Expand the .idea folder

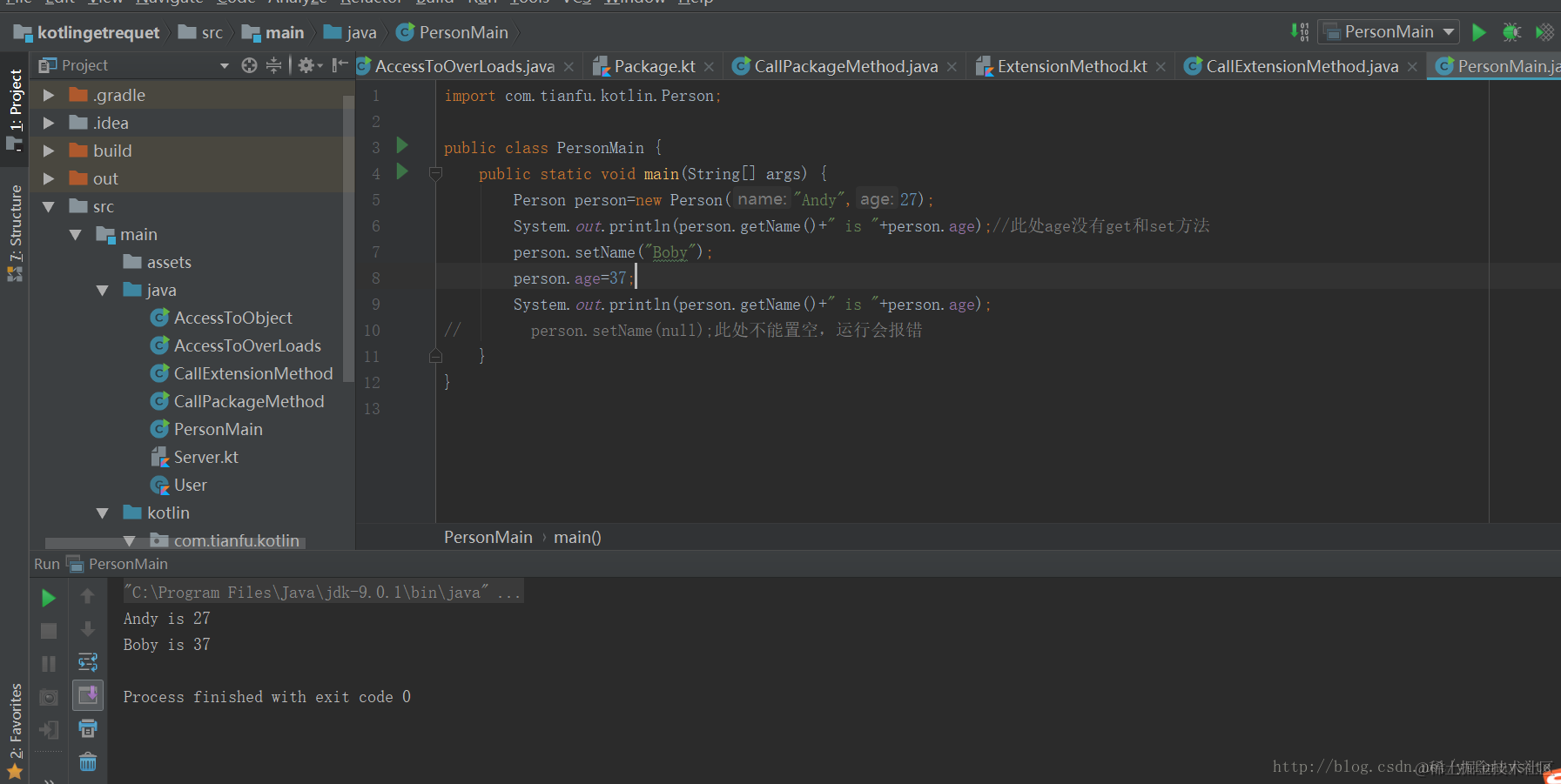[49, 123]
